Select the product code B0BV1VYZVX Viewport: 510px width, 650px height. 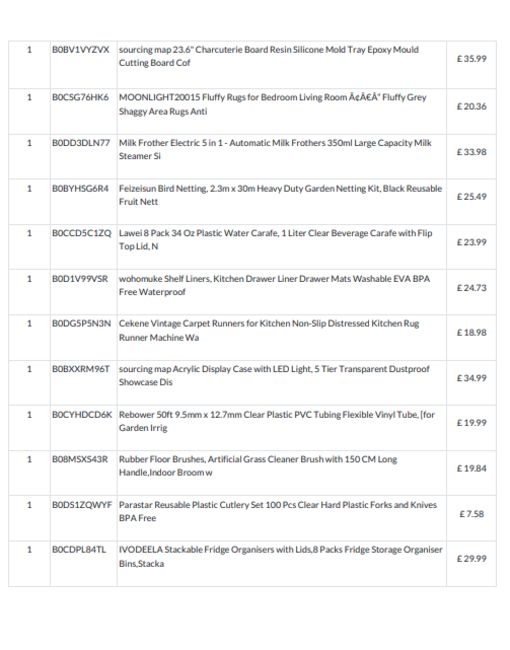tap(80, 50)
